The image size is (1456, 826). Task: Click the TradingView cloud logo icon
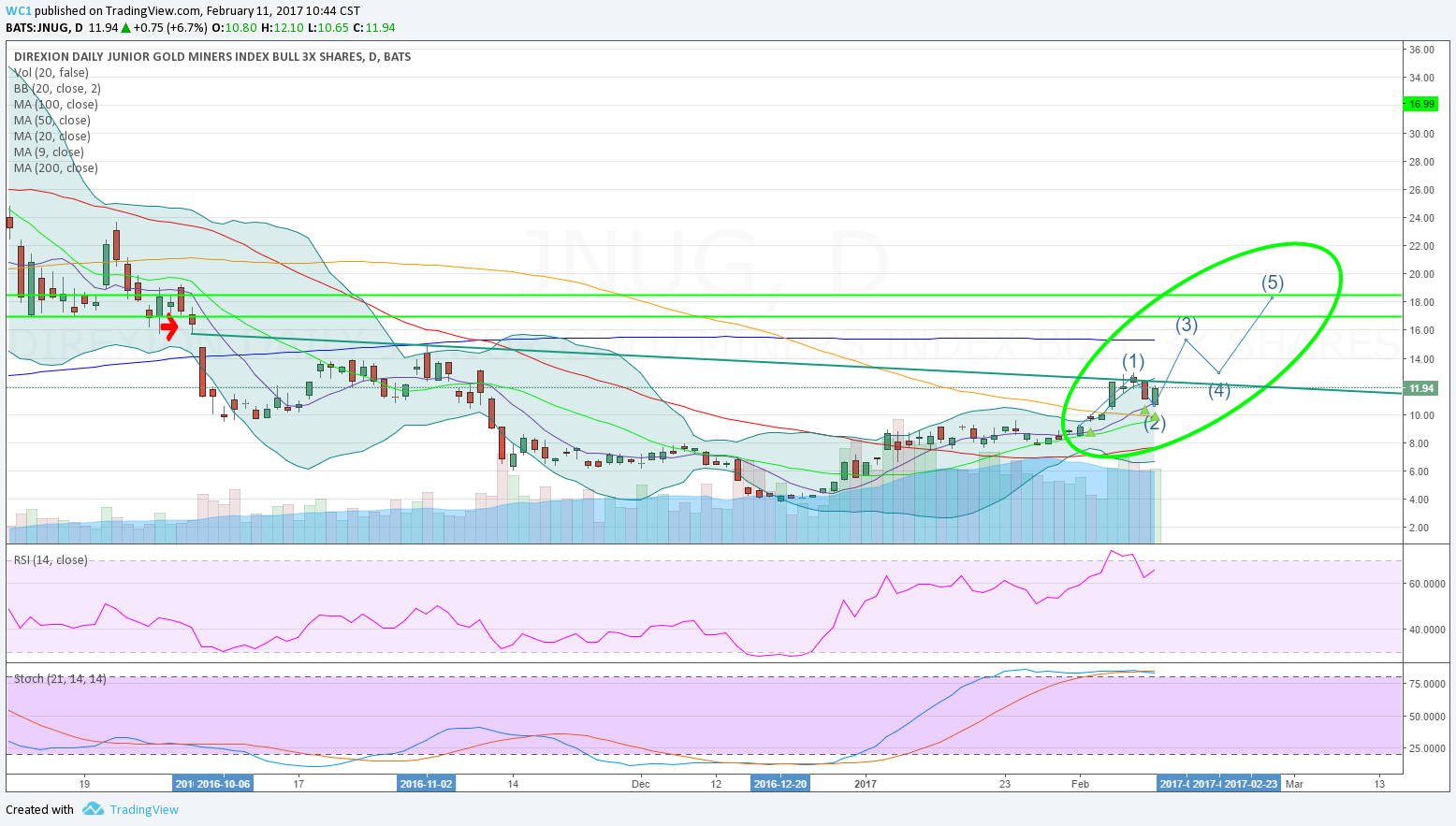[92, 809]
